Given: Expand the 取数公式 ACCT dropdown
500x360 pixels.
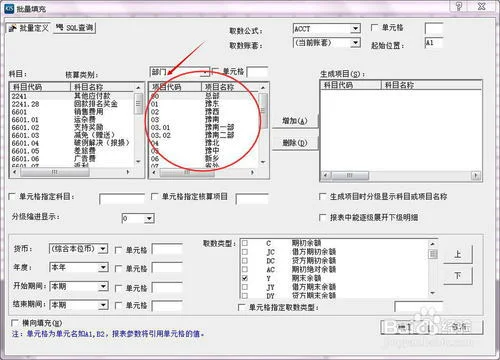Looking at the screenshot, I should [x=356, y=29].
